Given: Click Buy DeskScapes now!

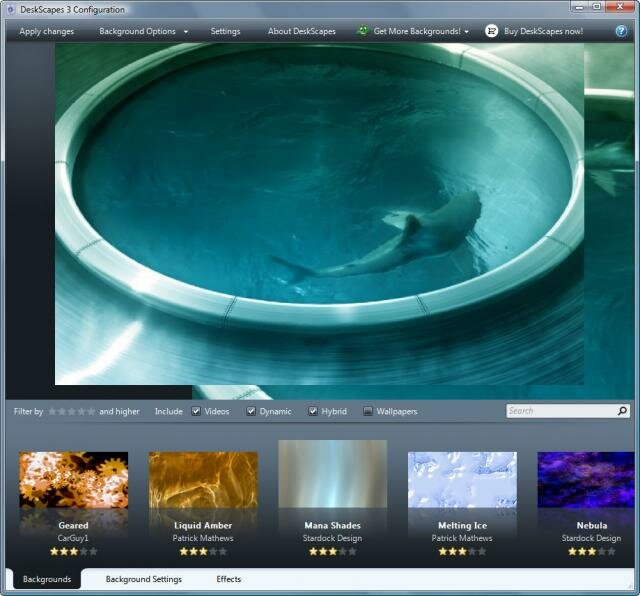Looking at the screenshot, I should [x=543, y=31].
